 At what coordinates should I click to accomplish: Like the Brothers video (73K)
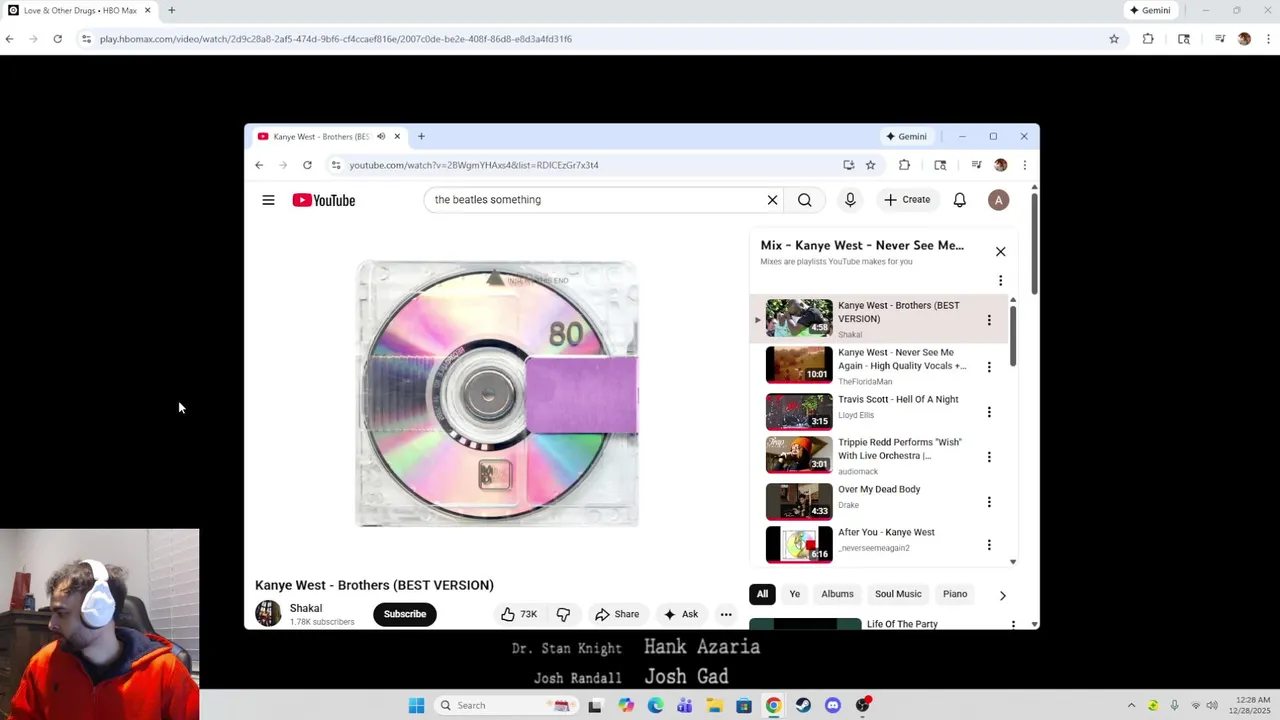518,614
